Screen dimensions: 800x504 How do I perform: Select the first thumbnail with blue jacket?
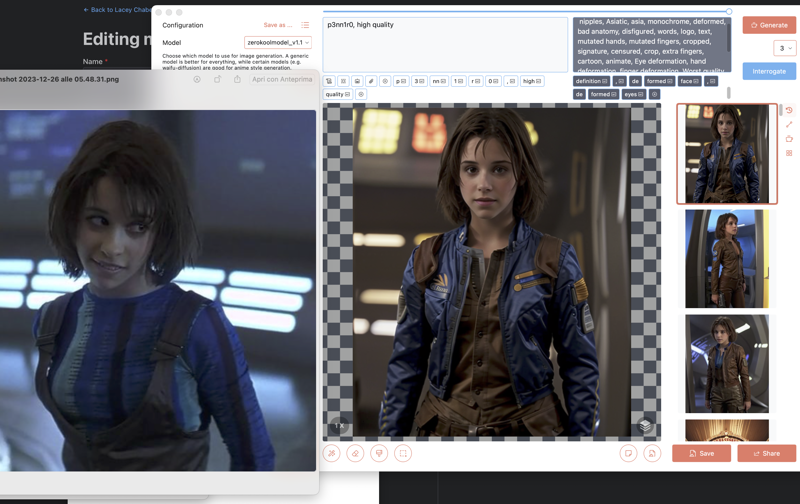tap(727, 154)
